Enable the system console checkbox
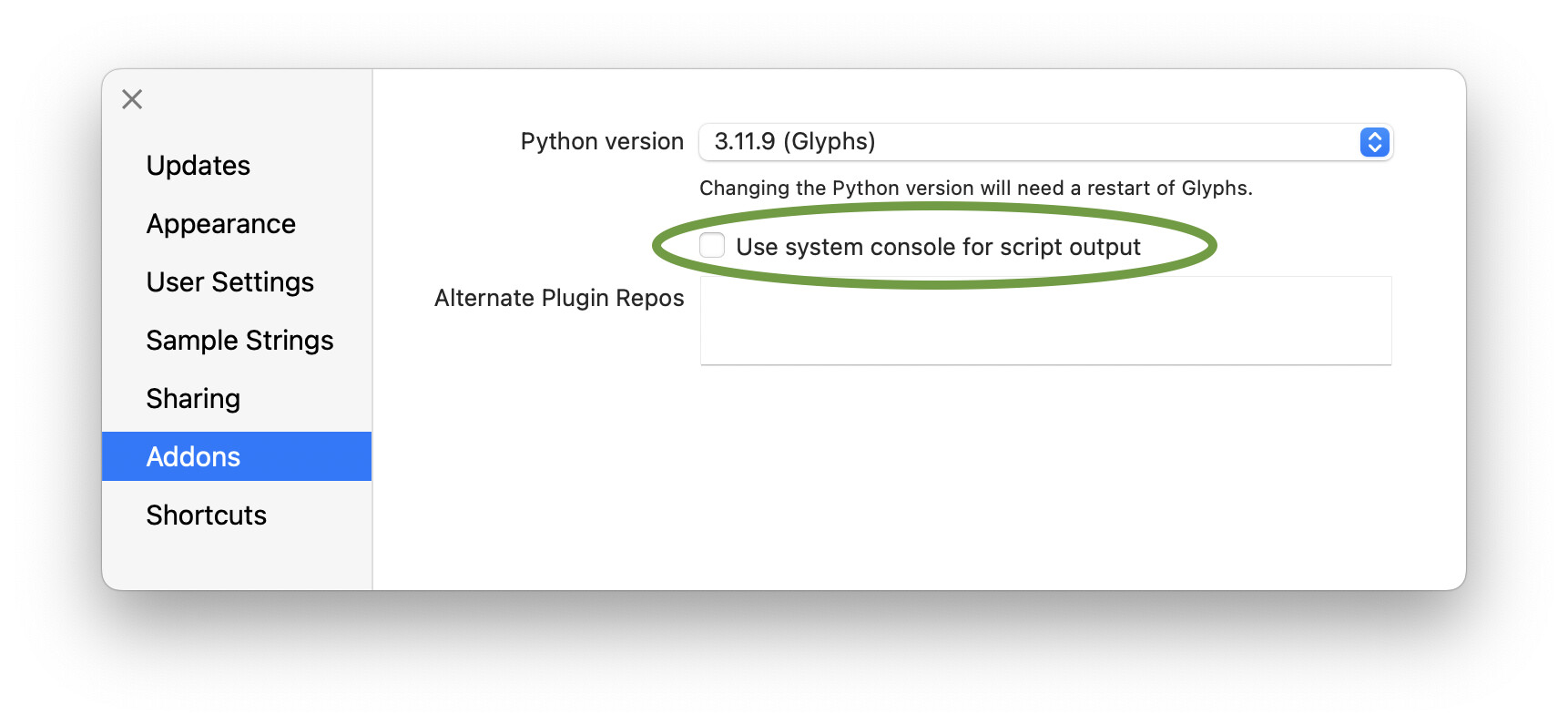The image size is (1568, 725). pos(712,246)
